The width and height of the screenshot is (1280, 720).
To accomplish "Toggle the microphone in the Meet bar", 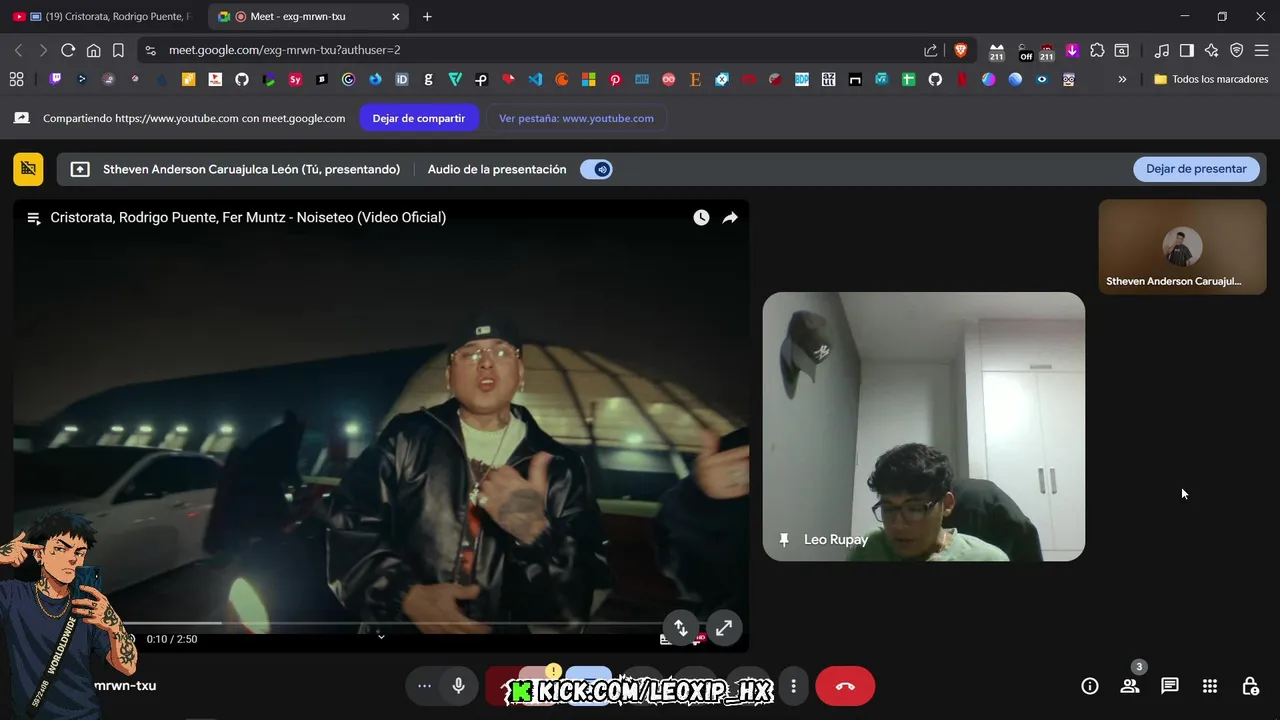I will click(458, 686).
